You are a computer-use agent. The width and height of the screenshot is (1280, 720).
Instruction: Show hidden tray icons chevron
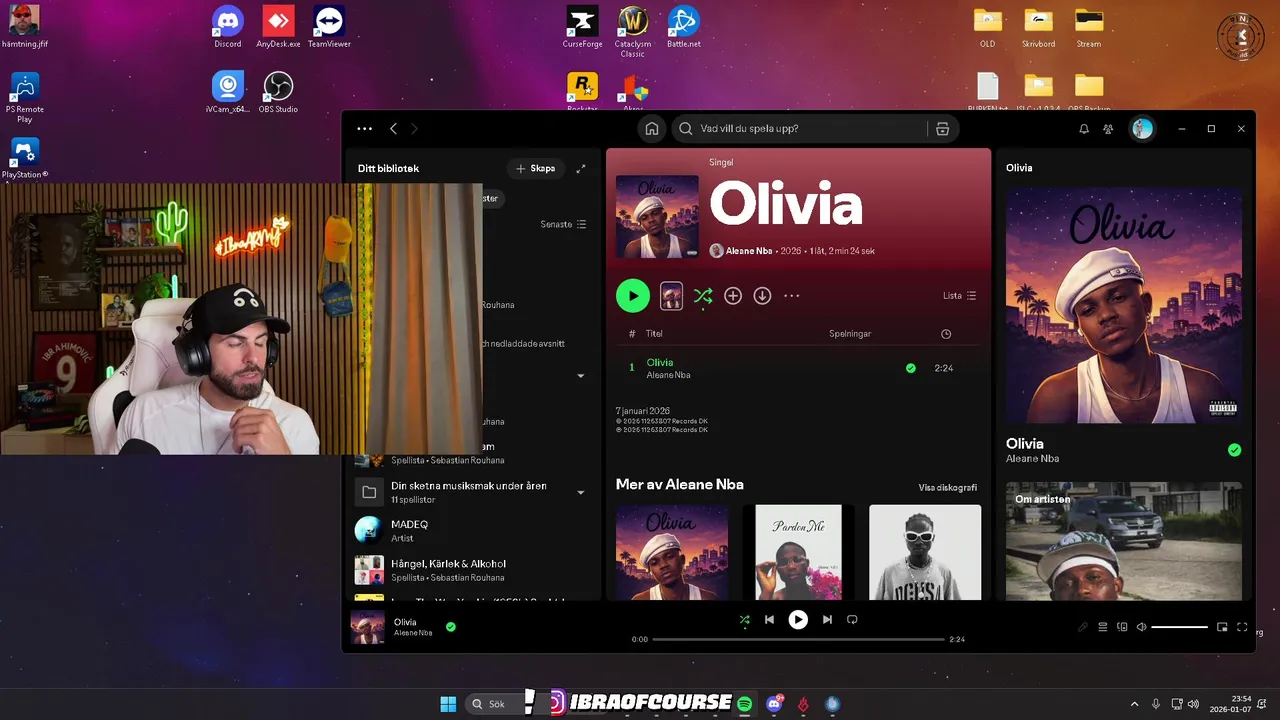pos(1134,704)
